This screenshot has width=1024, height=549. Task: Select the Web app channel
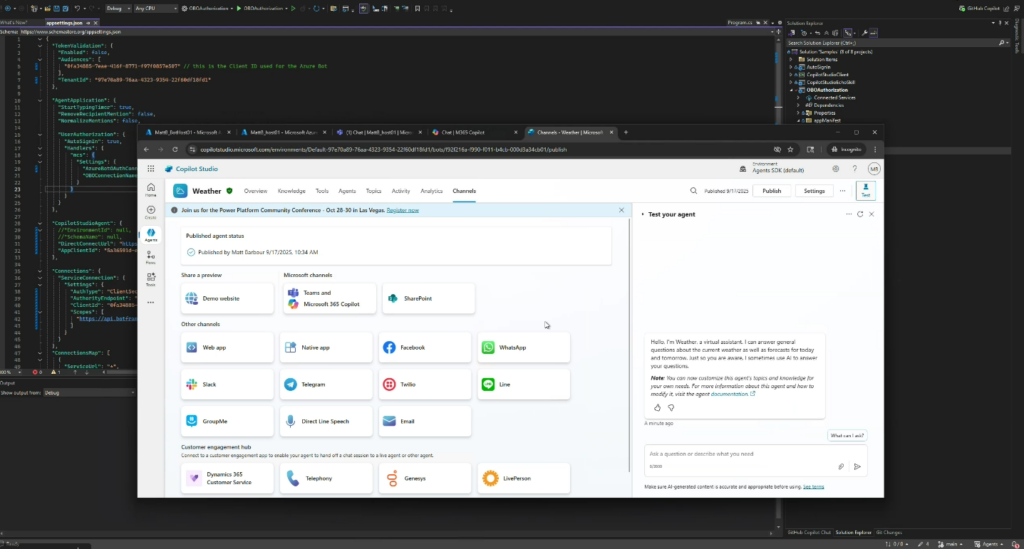pyautogui.click(x=227, y=347)
